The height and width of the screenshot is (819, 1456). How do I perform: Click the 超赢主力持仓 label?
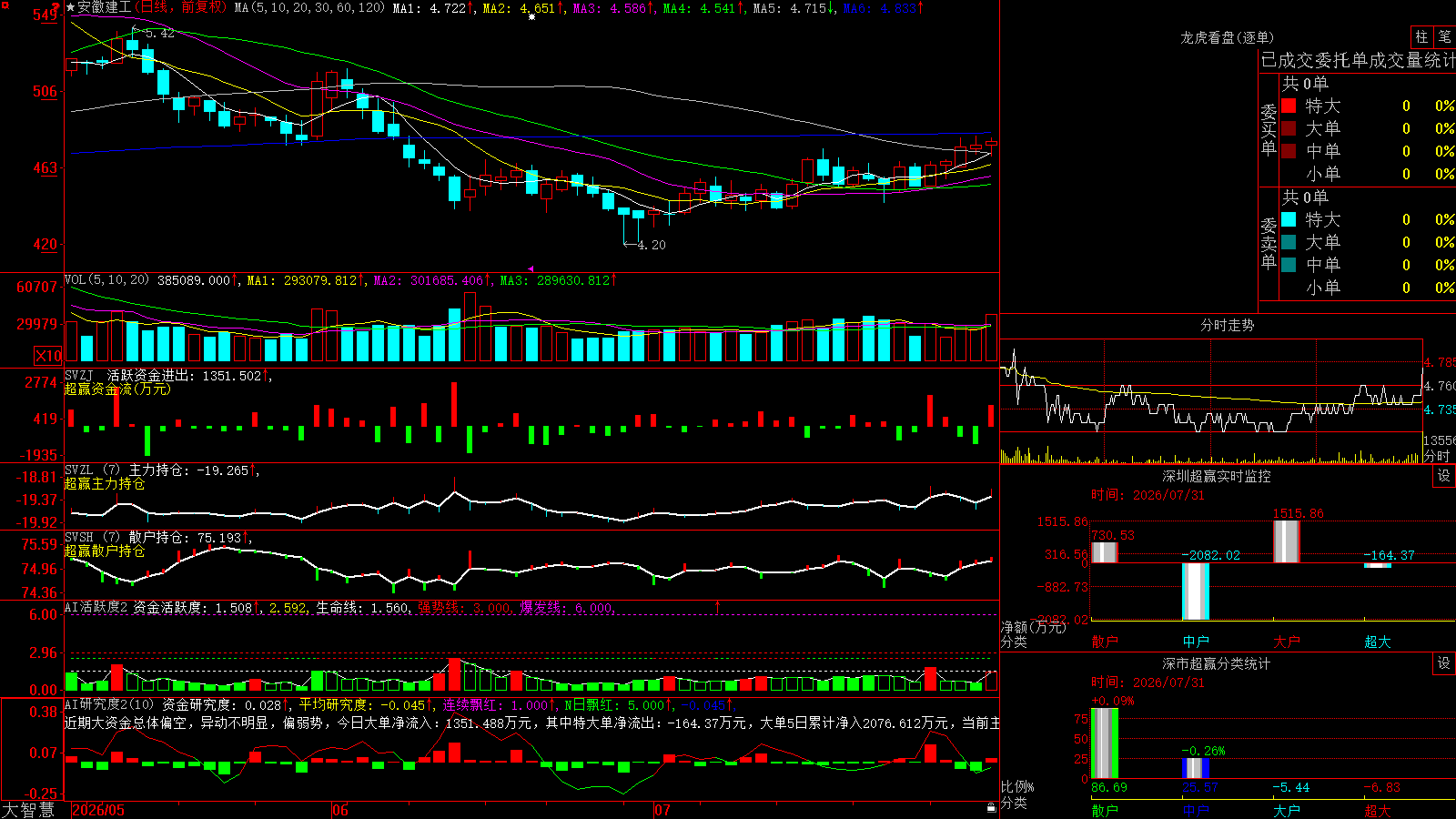[x=105, y=483]
